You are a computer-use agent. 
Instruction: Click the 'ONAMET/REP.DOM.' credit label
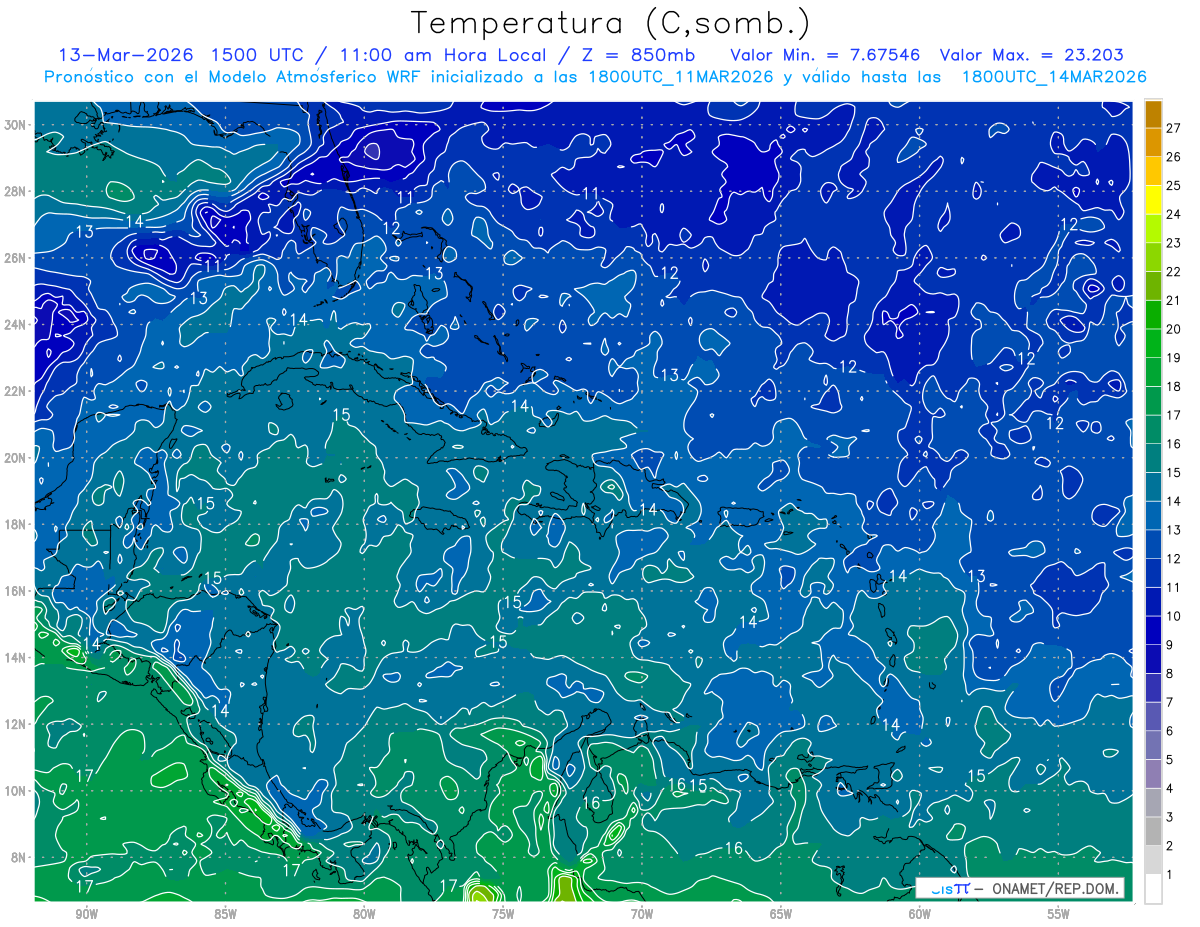tap(1056, 888)
